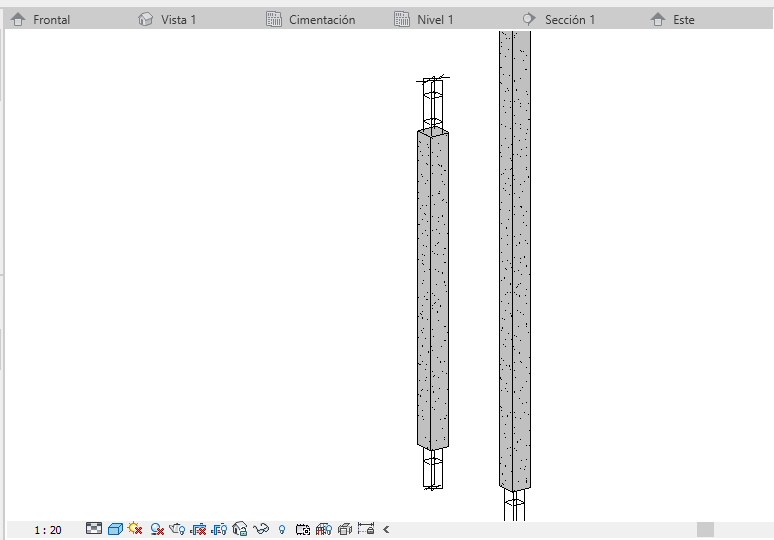Click Highlight Displacement Sets icon
Screen dimensions: 774x540
pyautogui.click(x=345, y=529)
